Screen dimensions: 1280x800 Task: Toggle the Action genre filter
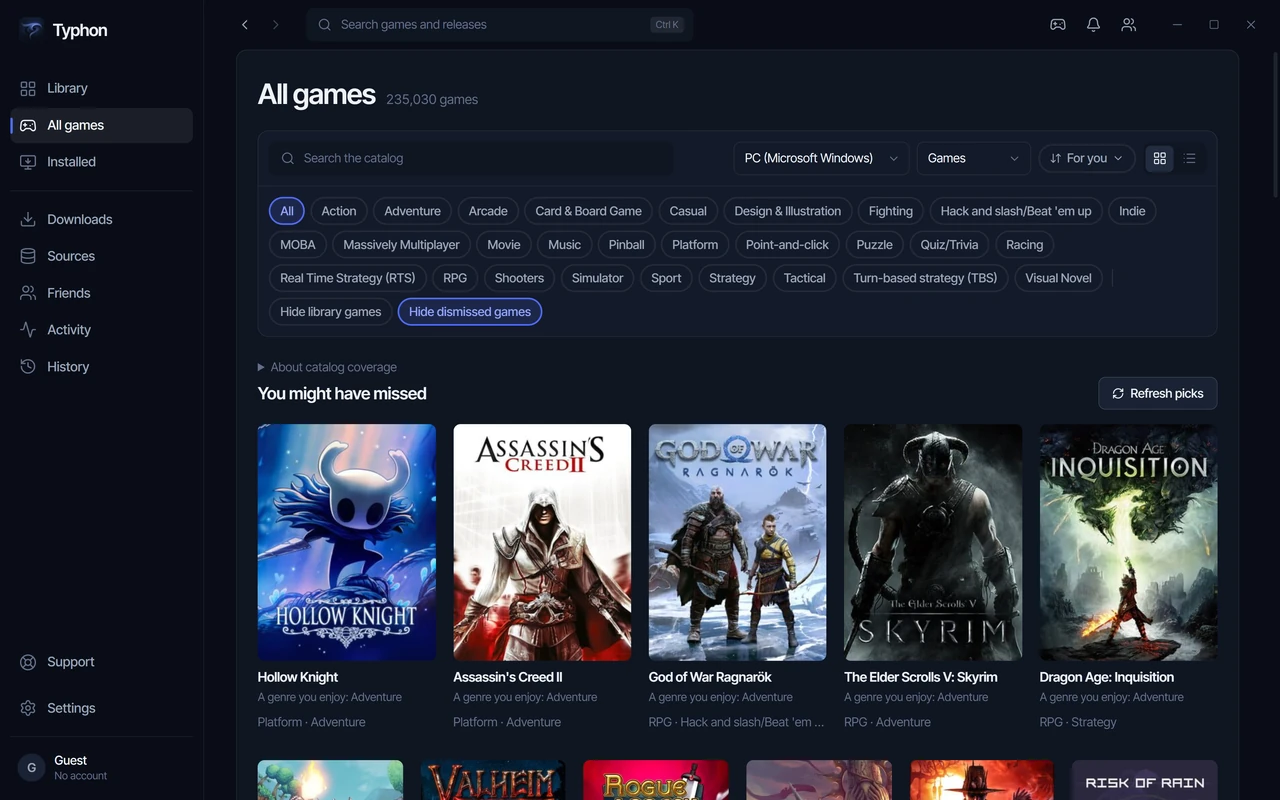pyautogui.click(x=339, y=211)
